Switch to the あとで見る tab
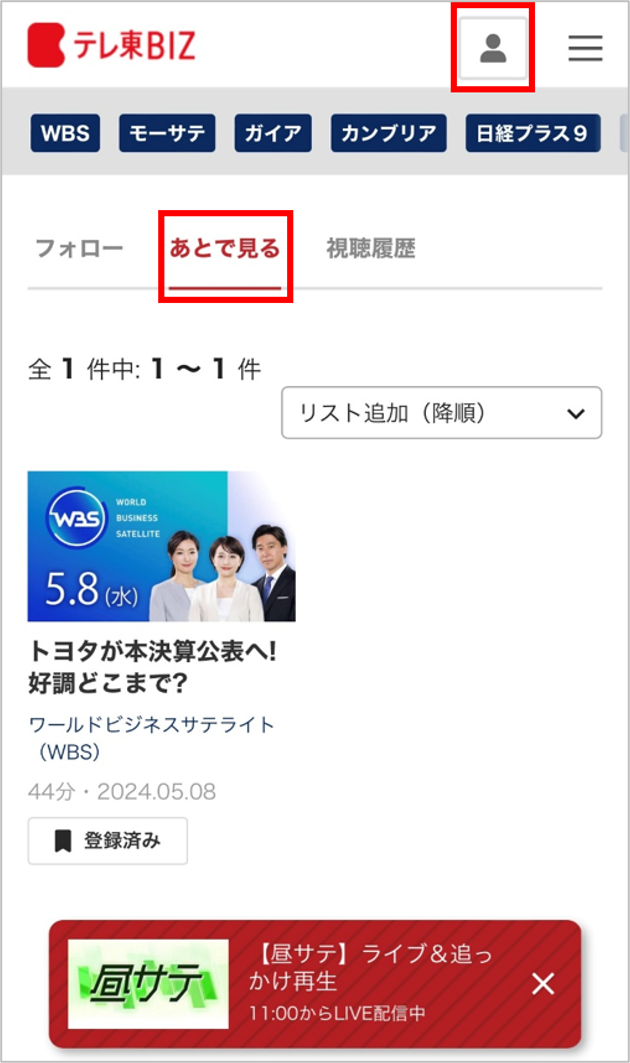Screen dimensions: 630x1063 point(224,249)
